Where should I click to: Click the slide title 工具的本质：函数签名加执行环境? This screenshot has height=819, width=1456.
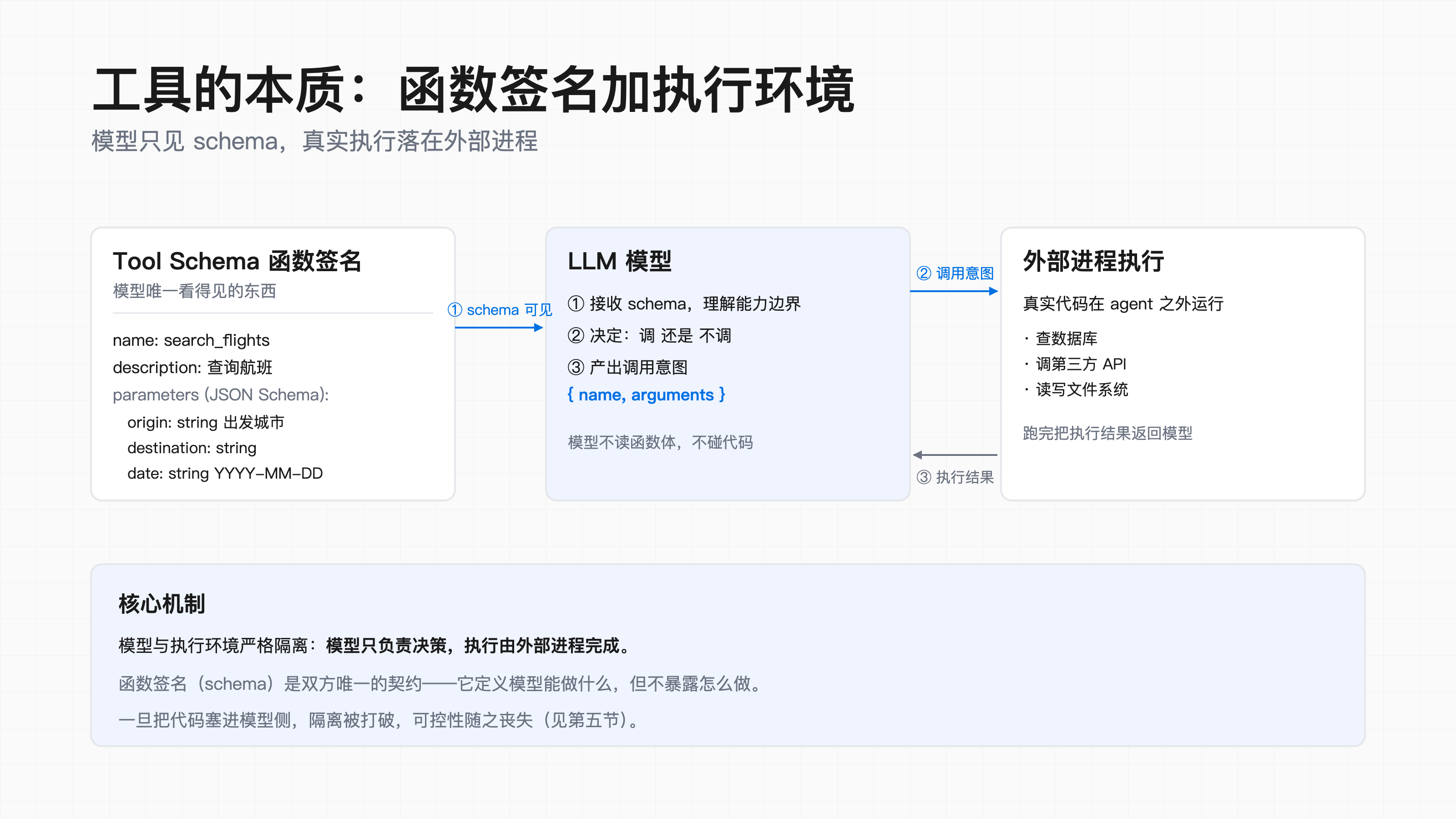click(x=474, y=89)
